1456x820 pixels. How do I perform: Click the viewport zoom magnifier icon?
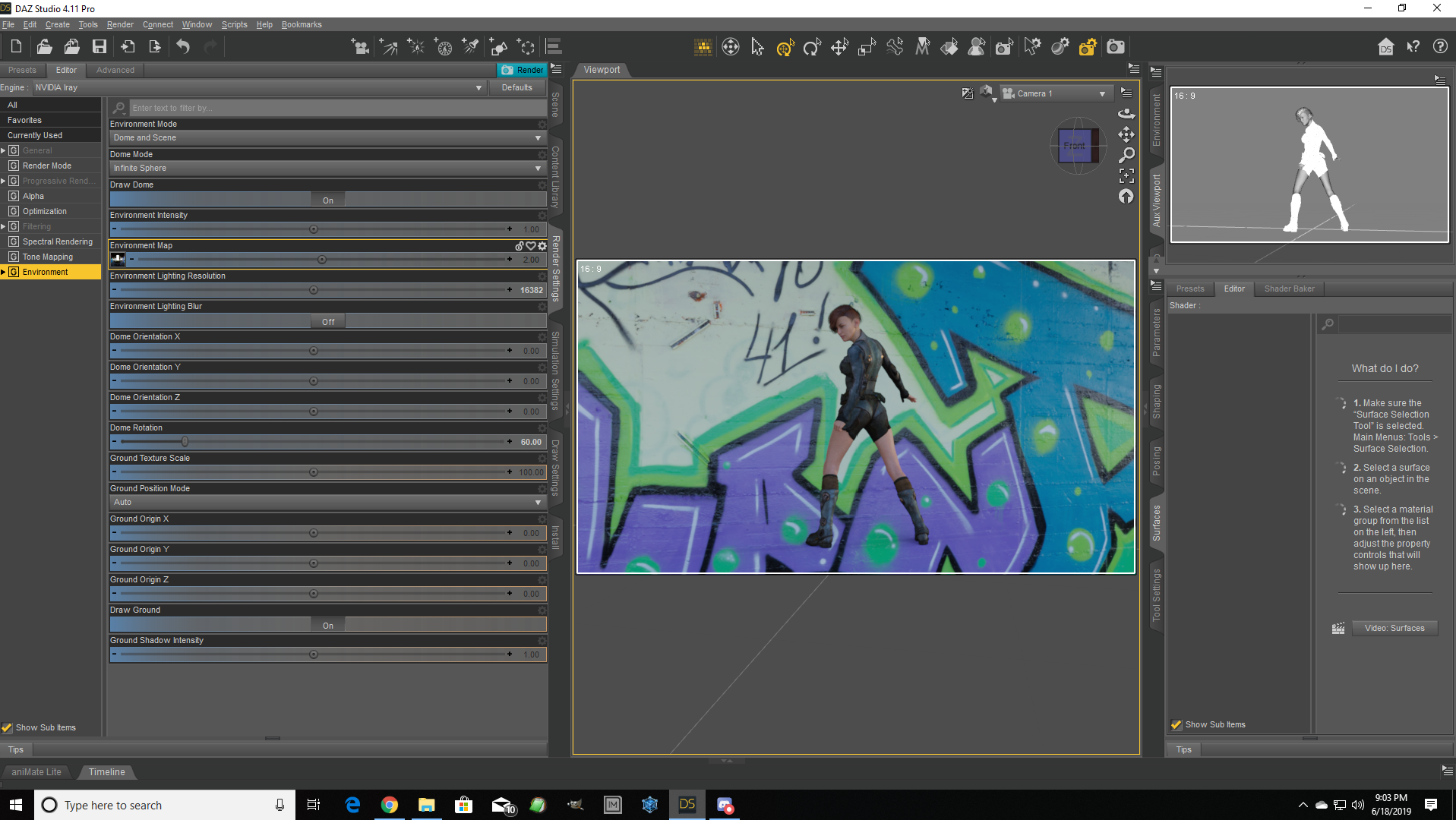pos(1126,155)
